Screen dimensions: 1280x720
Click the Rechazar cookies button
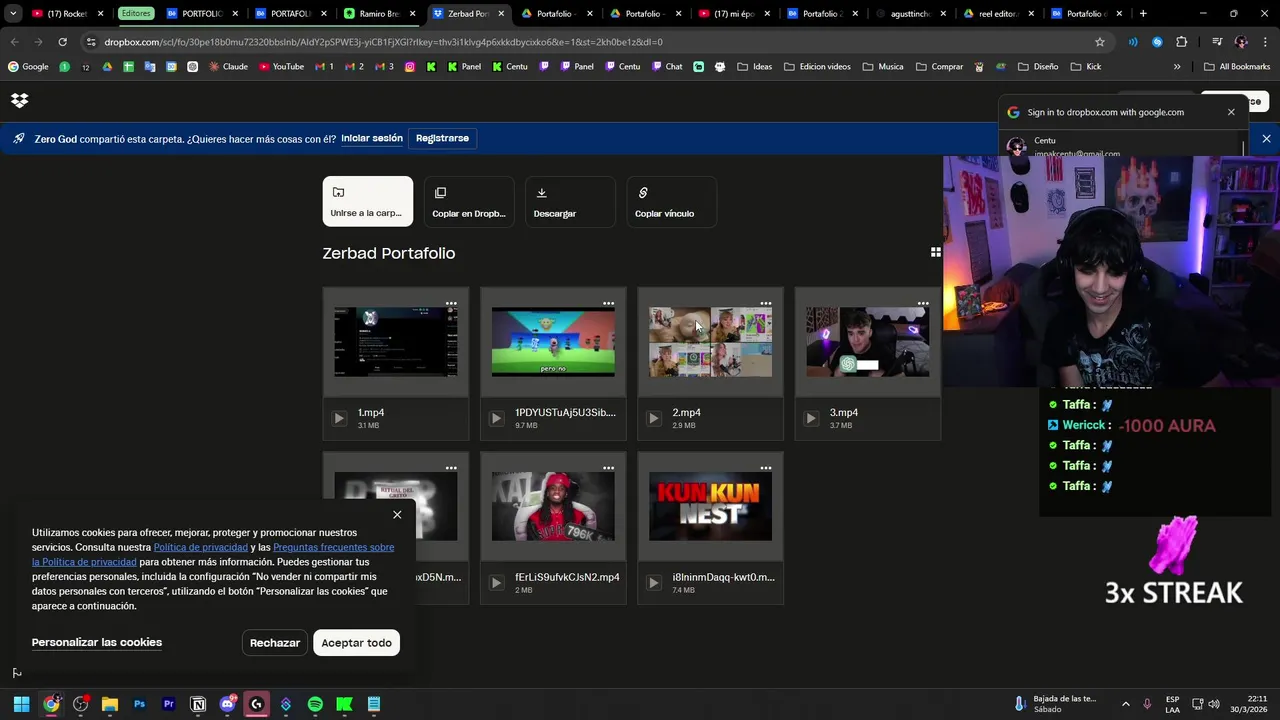point(275,643)
